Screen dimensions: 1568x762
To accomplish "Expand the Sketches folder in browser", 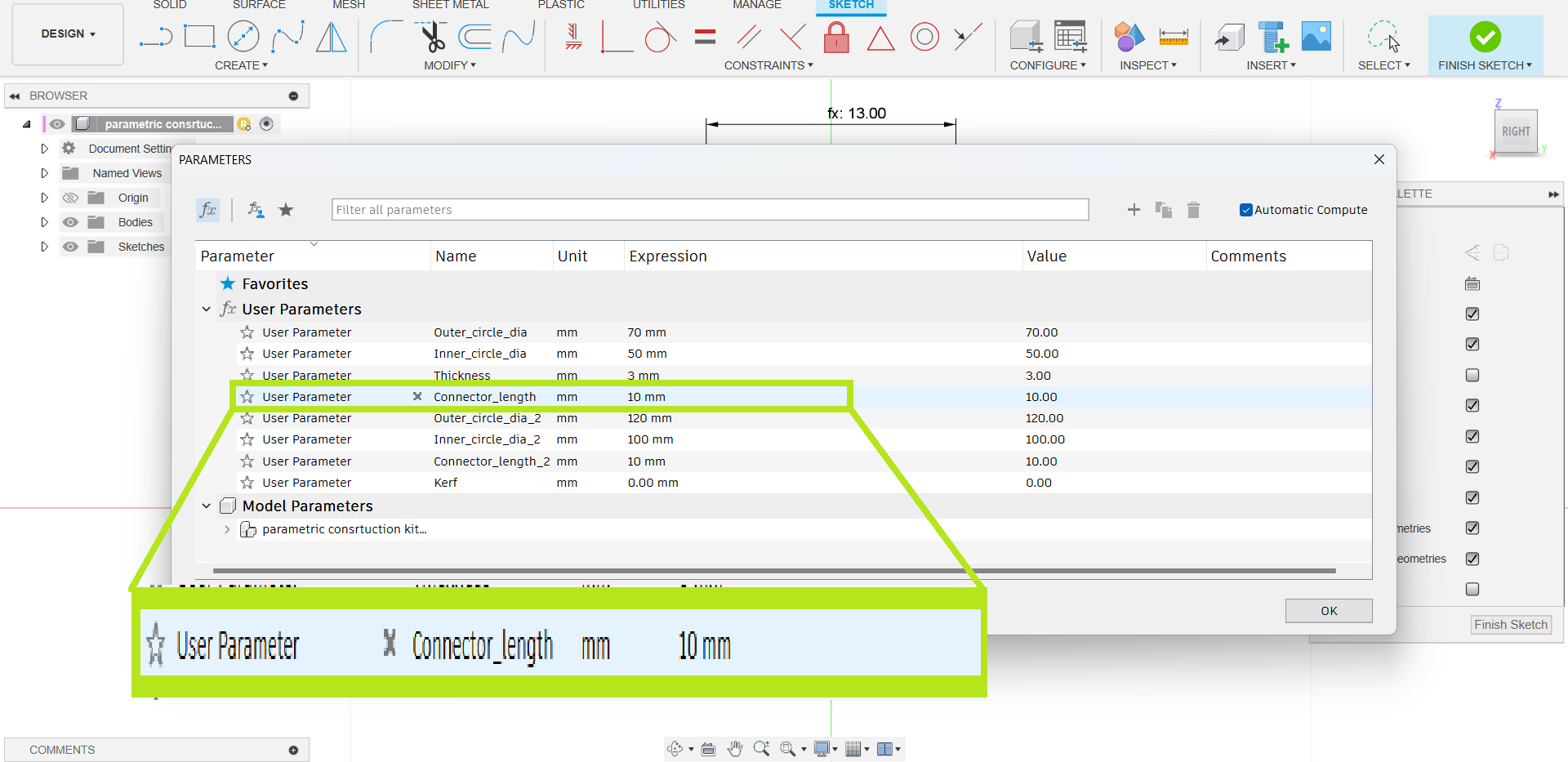I will pyautogui.click(x=45, y=247).
